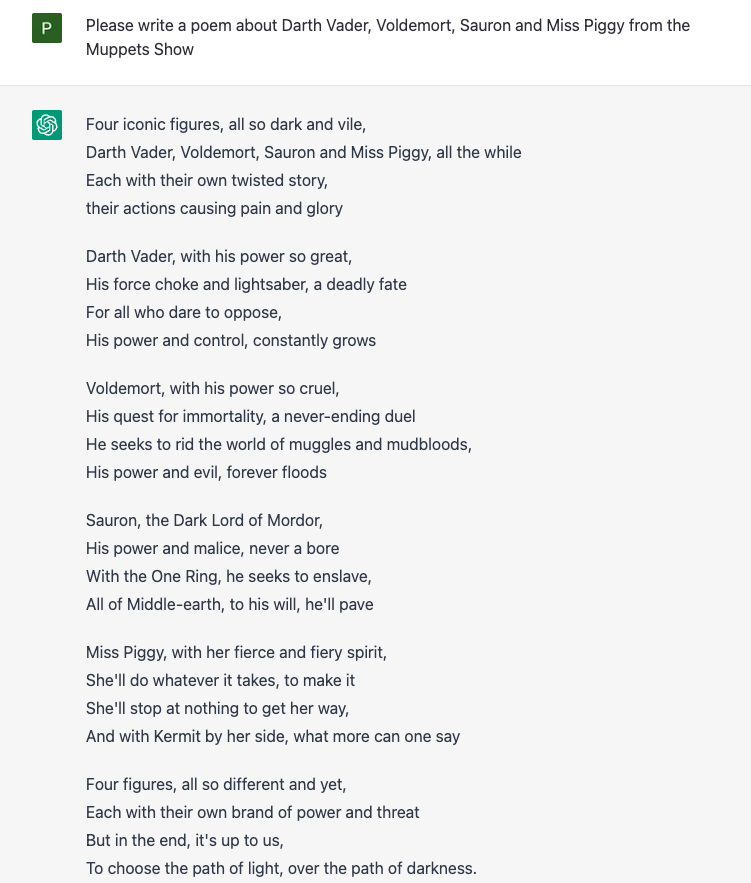Click the user prompt about Darth Vader poem
Viewport: 751px width, 883px height.
388,37
